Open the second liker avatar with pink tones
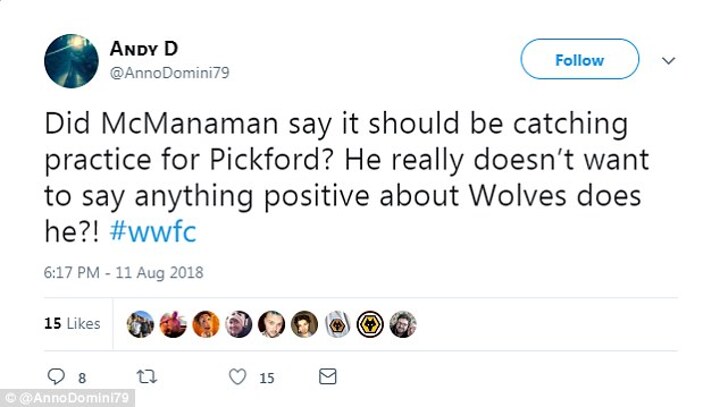The width and height of the screenshot is (720, 407). [173, 324]
